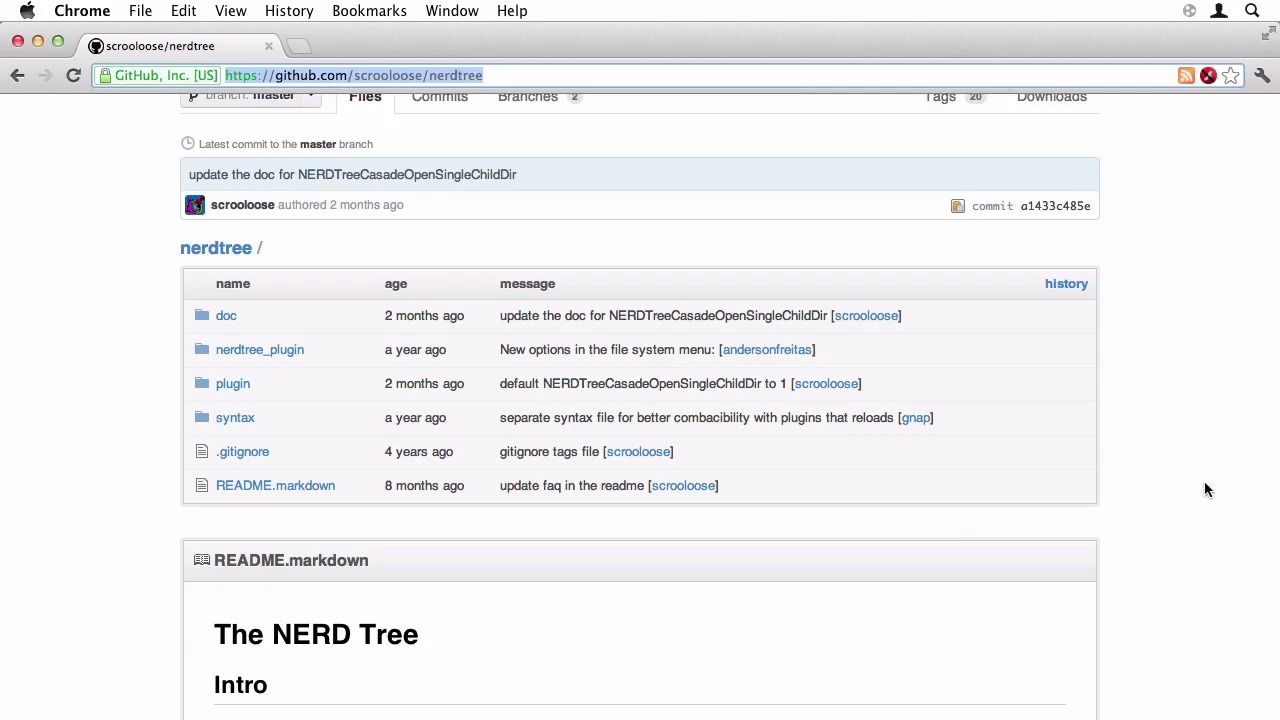Open the syntax folder link
Viewport: 1280px width, 720px height.
coord(235,418)
